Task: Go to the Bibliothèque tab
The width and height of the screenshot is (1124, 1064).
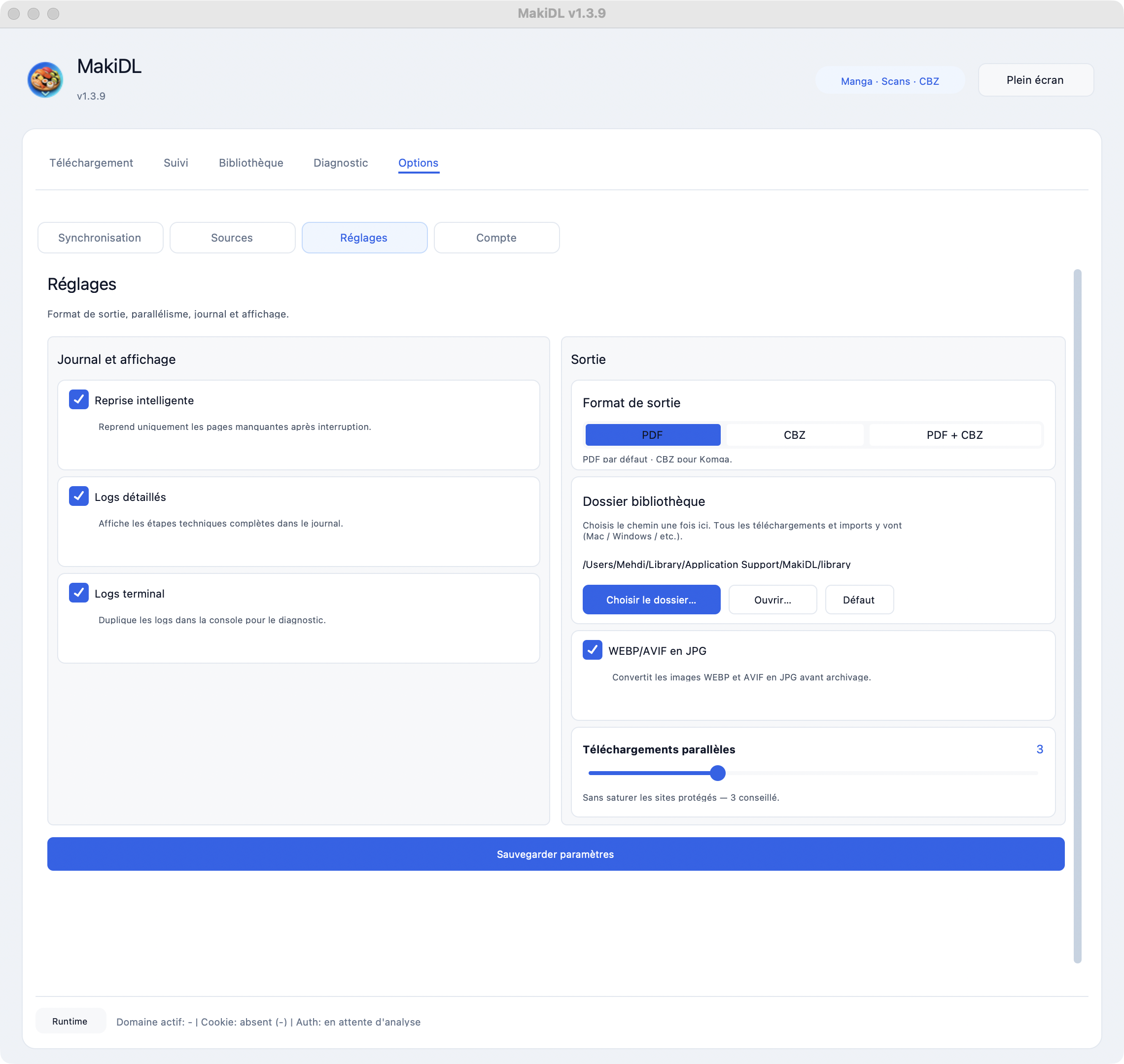Action: click(250, 163)
